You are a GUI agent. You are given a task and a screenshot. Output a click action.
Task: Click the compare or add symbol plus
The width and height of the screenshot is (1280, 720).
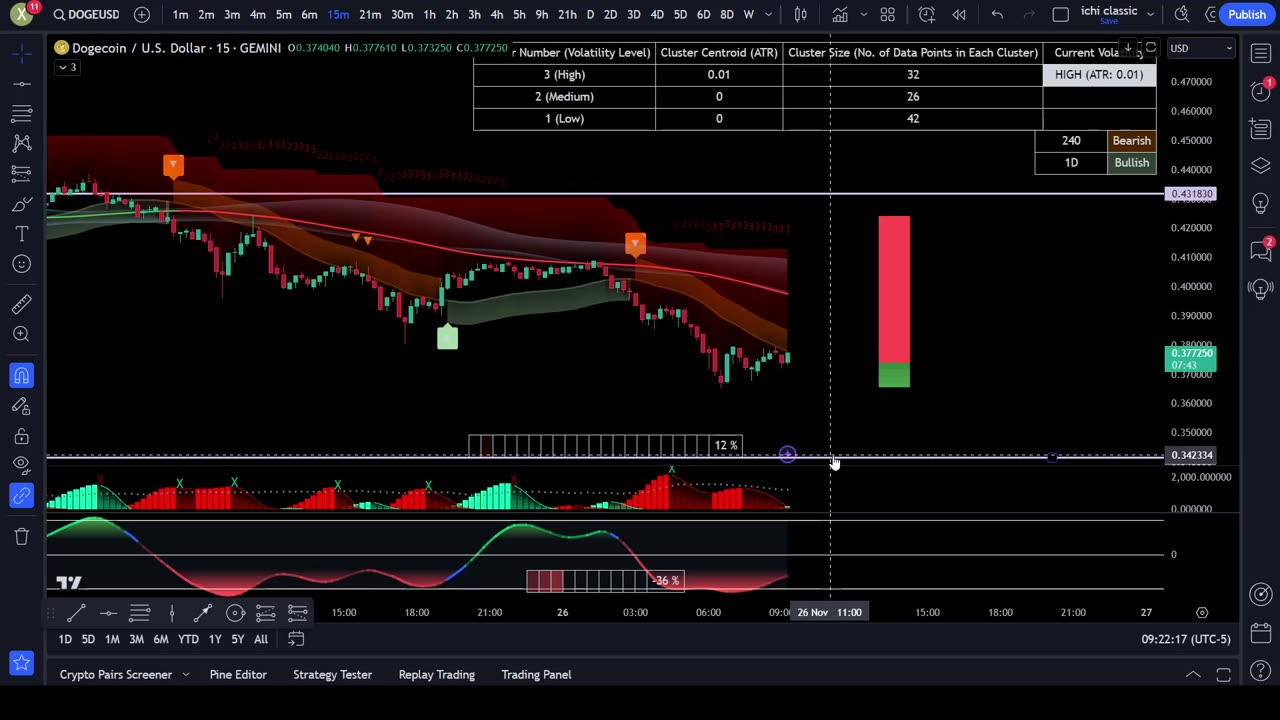(x=142, y=14)
